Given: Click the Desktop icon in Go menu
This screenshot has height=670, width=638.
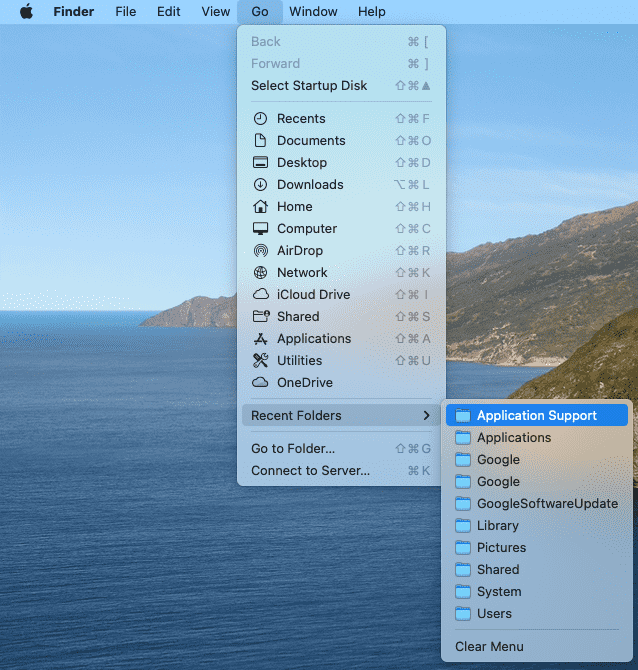Looking at the screenshot, I should pos(260,162).
